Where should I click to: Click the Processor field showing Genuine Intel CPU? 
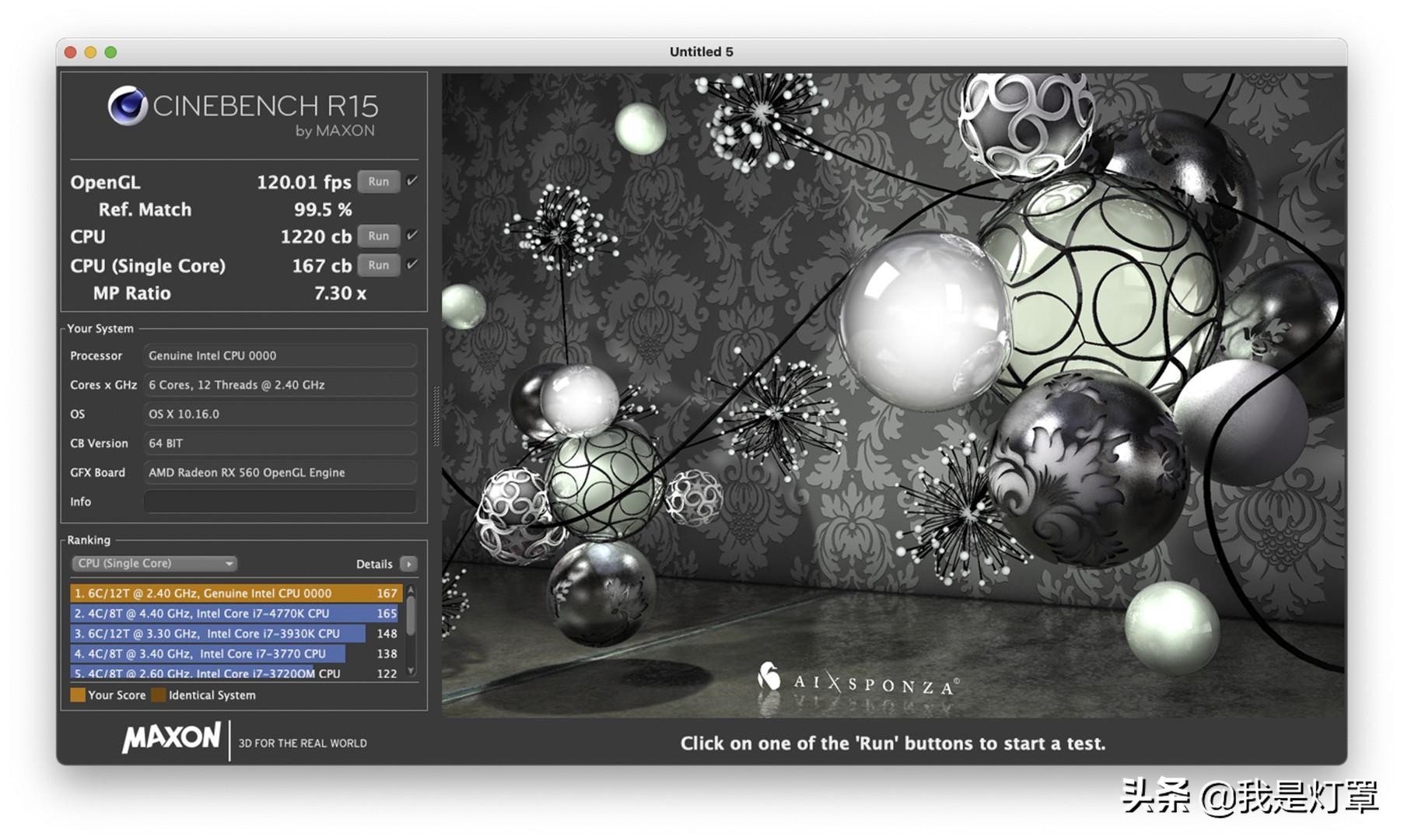coord(280,355)
